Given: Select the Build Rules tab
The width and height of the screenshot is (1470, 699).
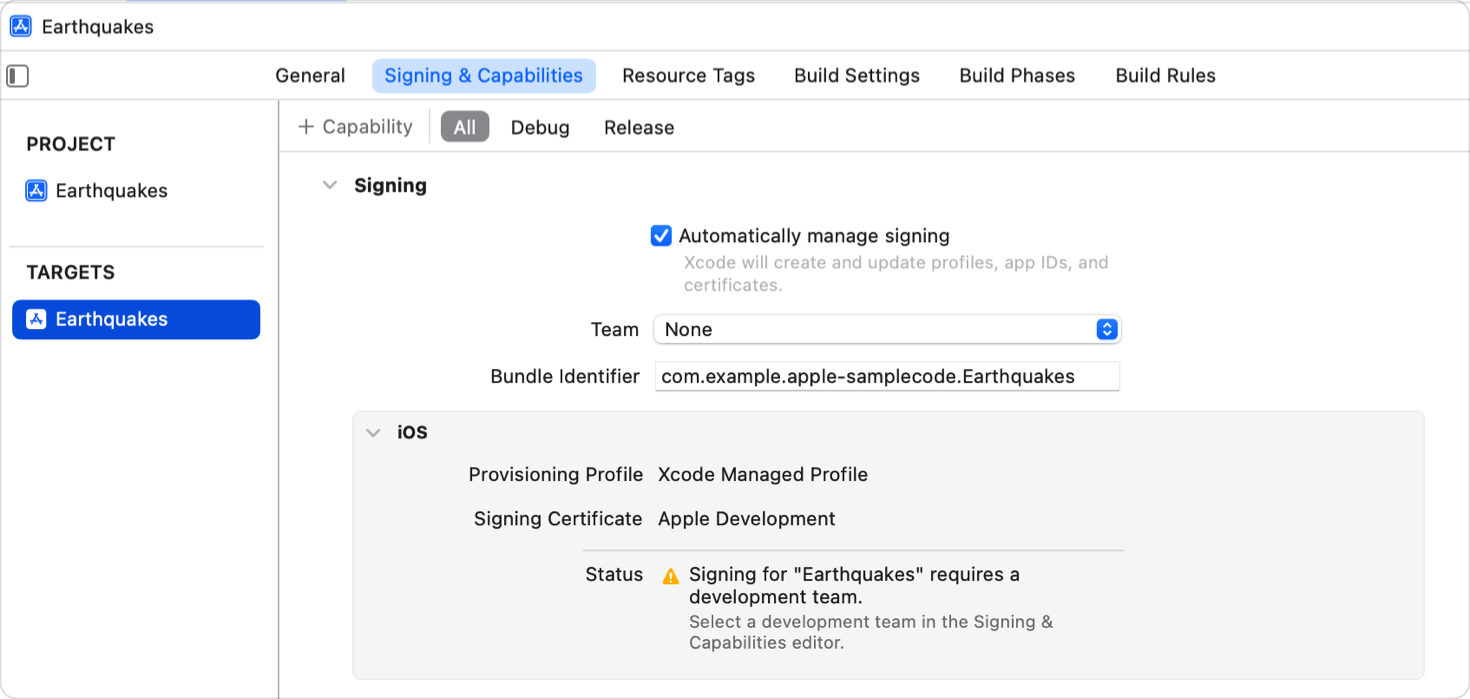Looking at the screenshot, I should pos(1165,76).
